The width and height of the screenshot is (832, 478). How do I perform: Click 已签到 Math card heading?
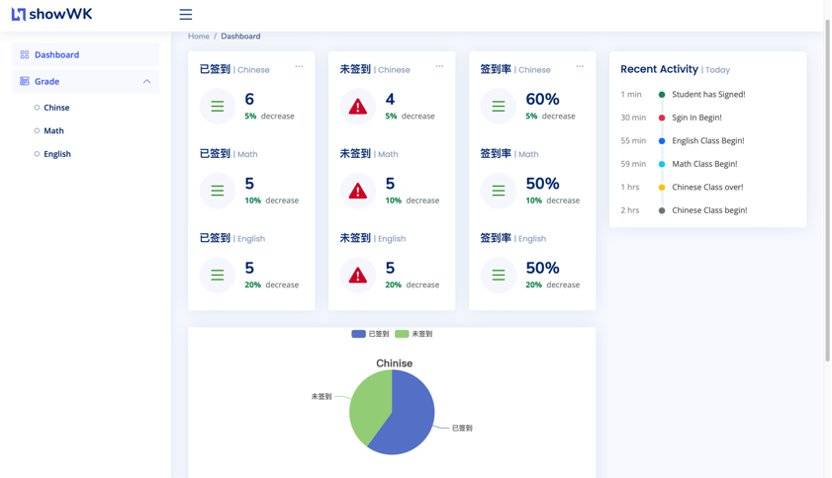click(x=229, y=154)
